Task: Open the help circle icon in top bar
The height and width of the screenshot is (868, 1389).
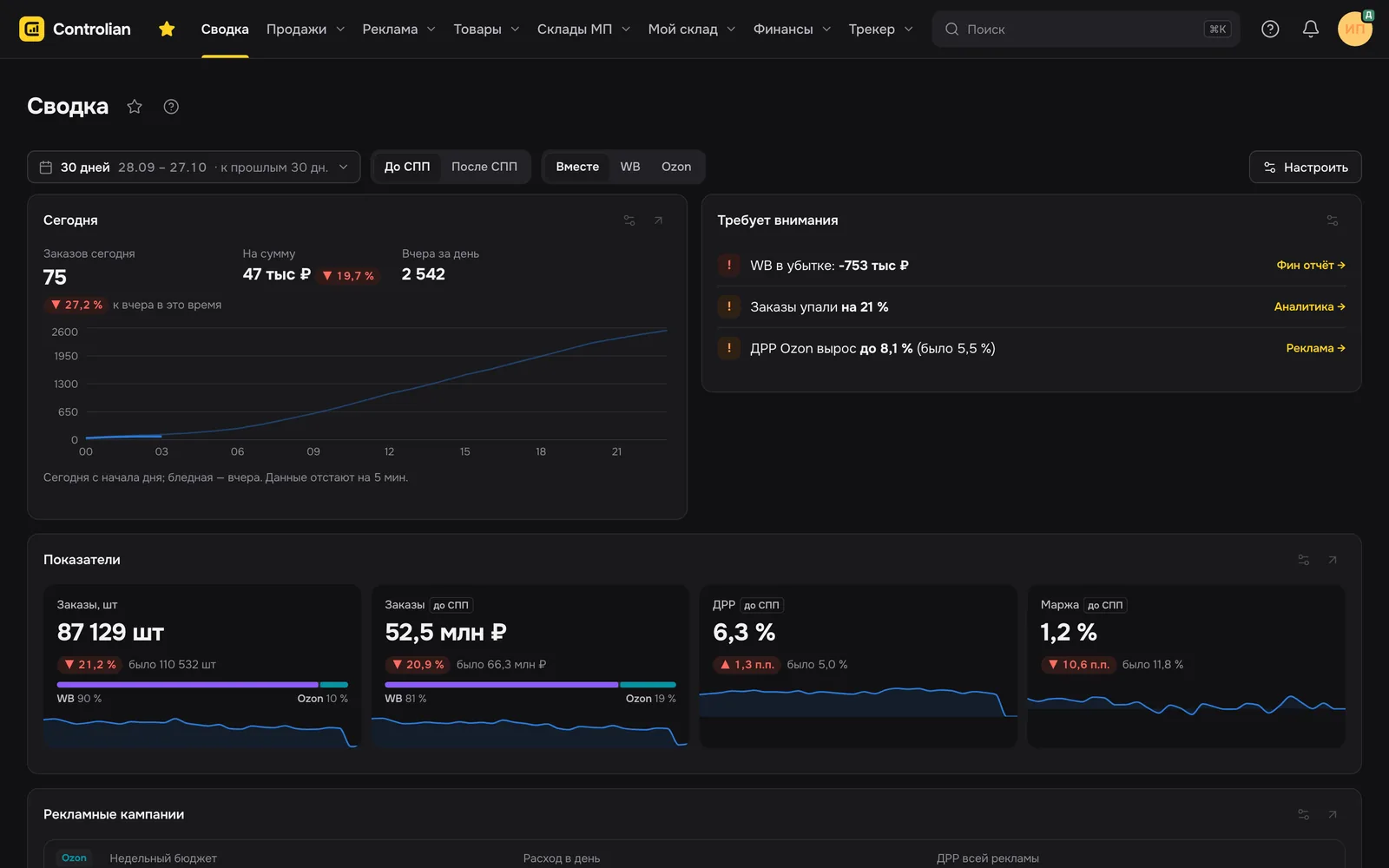Action: click(x=1270, y=29)
